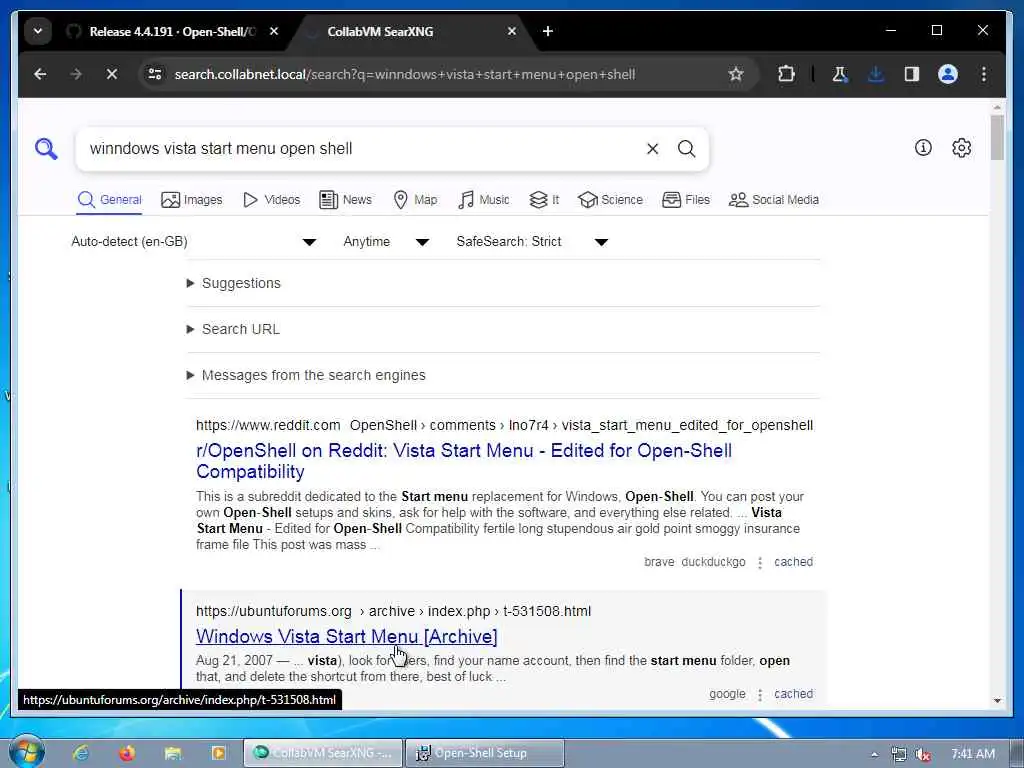1024x768 pixels.
Task: Switch to Images search category
Action: click(x=191, y=200)
